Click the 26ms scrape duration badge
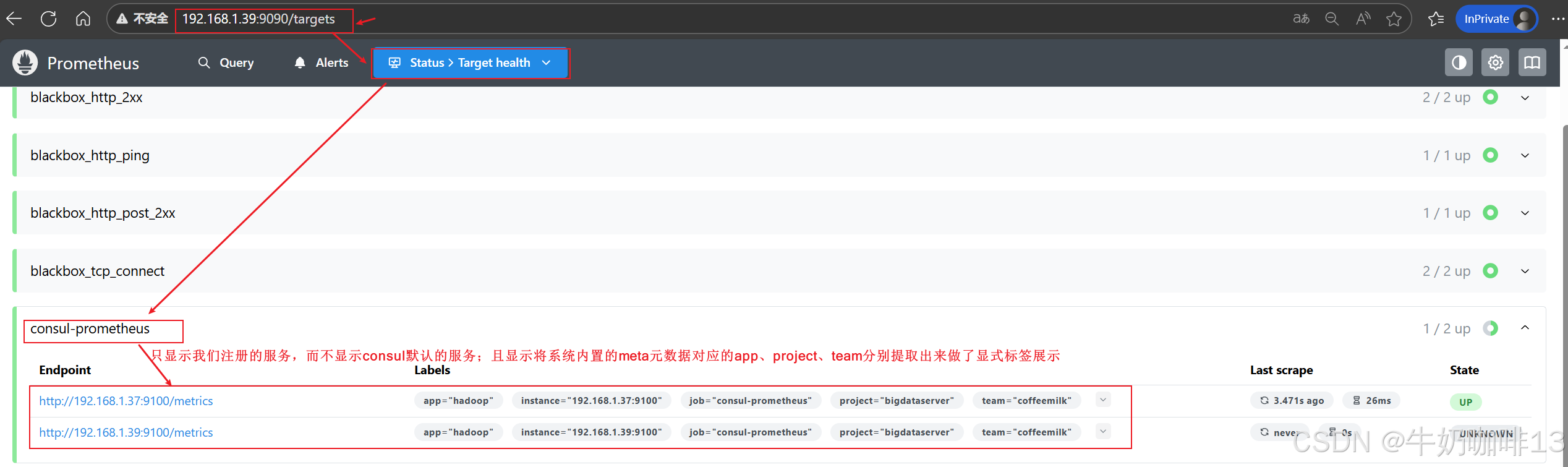This screenshot has height=467, width=1568. click(x=1372, y=401)
